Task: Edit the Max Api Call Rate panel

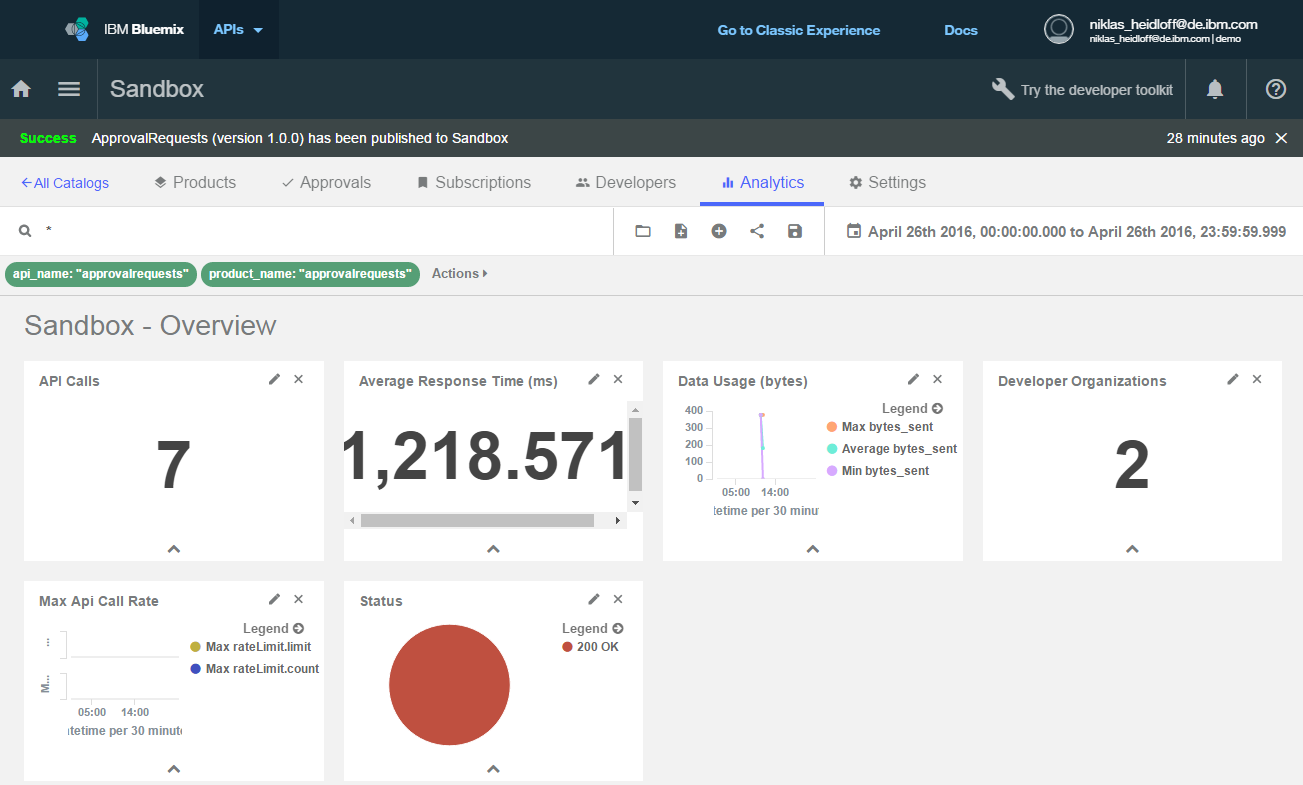Action: (274, 599)
